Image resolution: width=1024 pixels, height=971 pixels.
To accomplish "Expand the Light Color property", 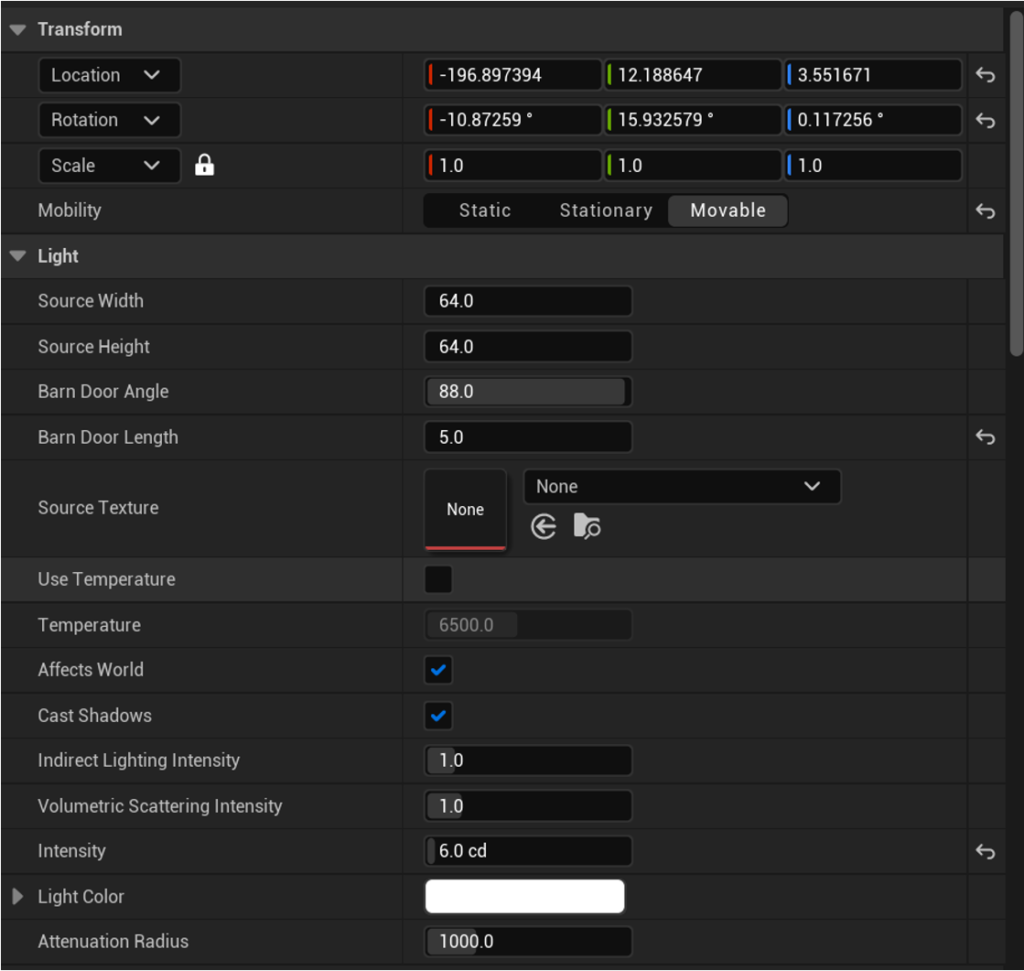I will [x=18, y=897].
